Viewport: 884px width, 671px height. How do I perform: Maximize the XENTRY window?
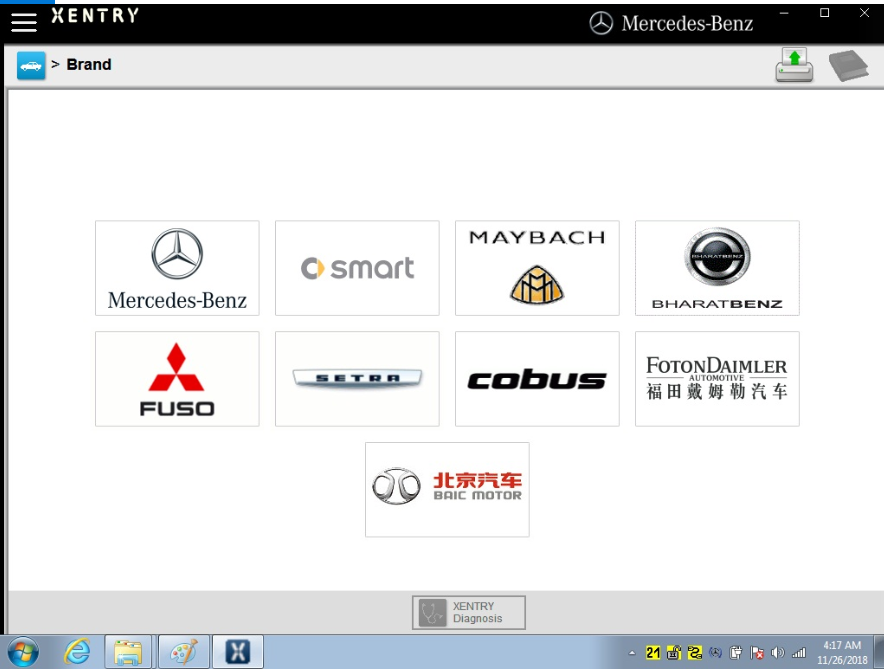click(x=824, y=13)
